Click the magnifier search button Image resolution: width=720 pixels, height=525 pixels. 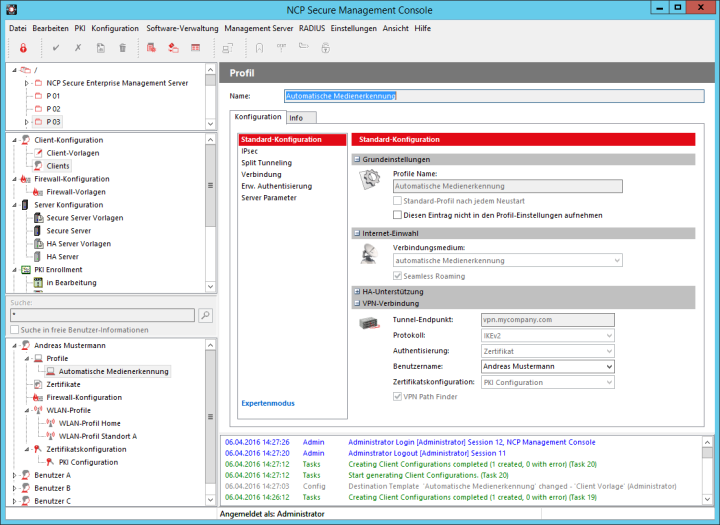[x=206, y=315]
